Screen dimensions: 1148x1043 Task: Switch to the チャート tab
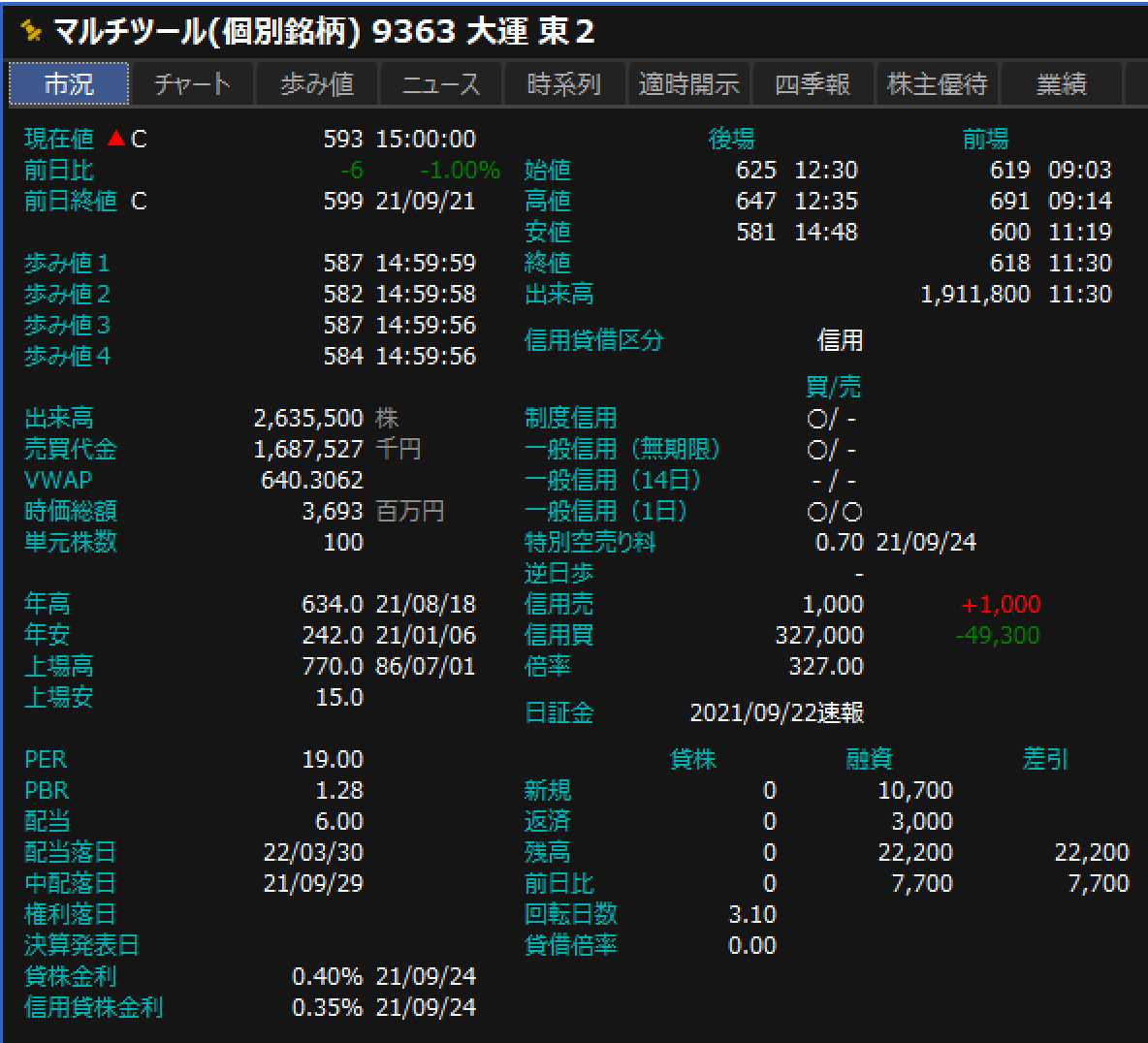[x=192, y=84]
